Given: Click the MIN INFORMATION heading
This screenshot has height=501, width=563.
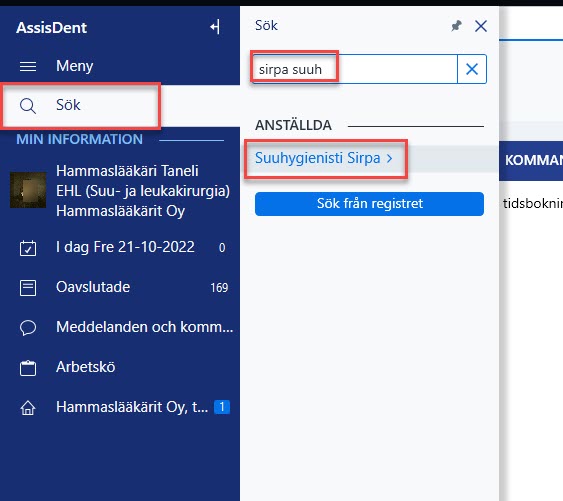Looking at the screenshot, I should coord(79,139).
